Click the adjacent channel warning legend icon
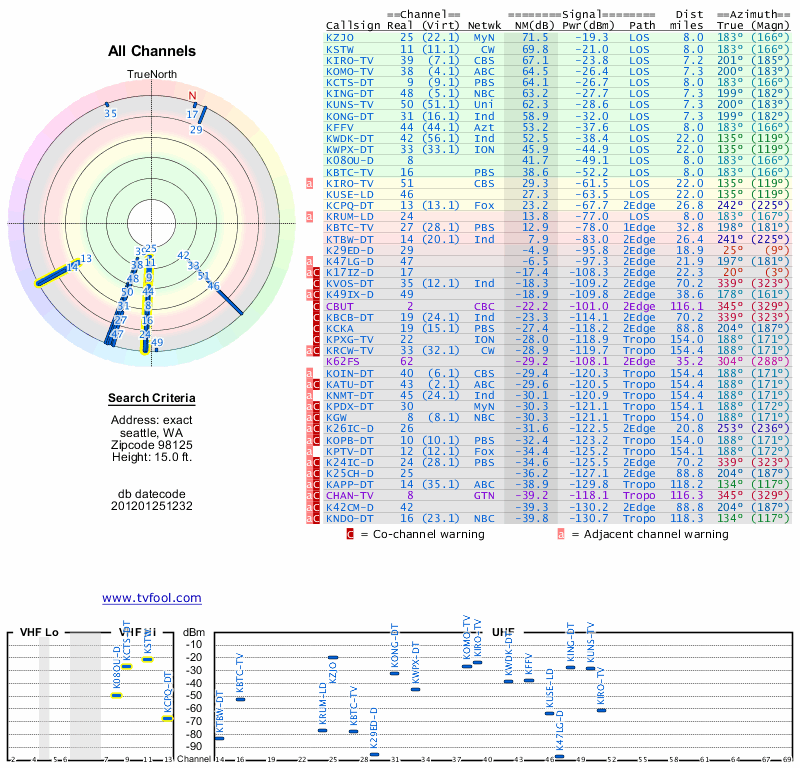The height and width of the screenshot is (768, 800). 561,534
